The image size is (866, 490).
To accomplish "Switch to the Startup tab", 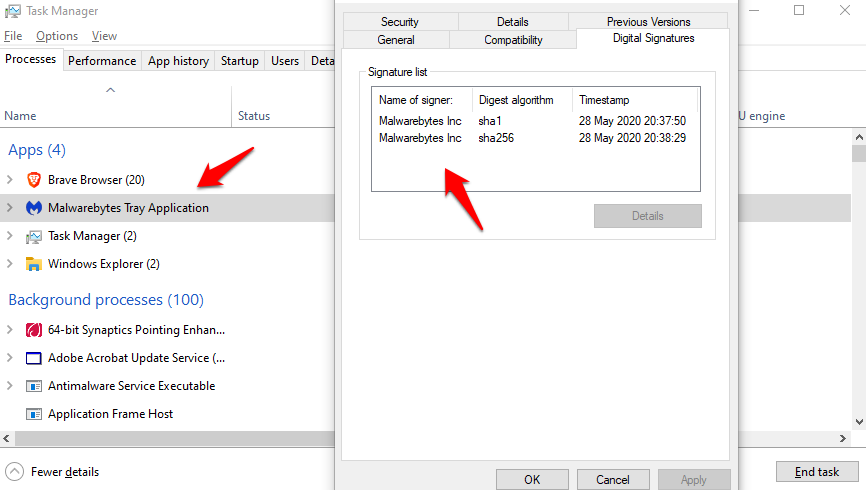I will click(240, 61).
